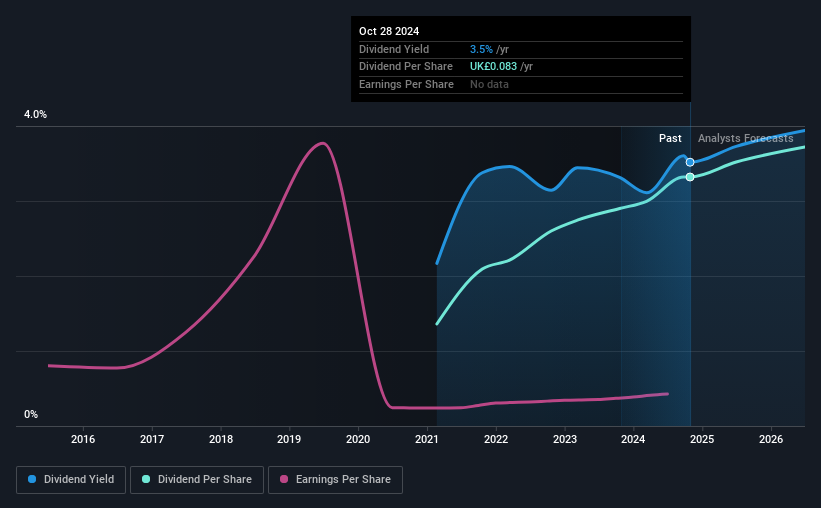Click the 2026 x-axis year label
Screen dimensions: 821x508
tap(771, 439)
